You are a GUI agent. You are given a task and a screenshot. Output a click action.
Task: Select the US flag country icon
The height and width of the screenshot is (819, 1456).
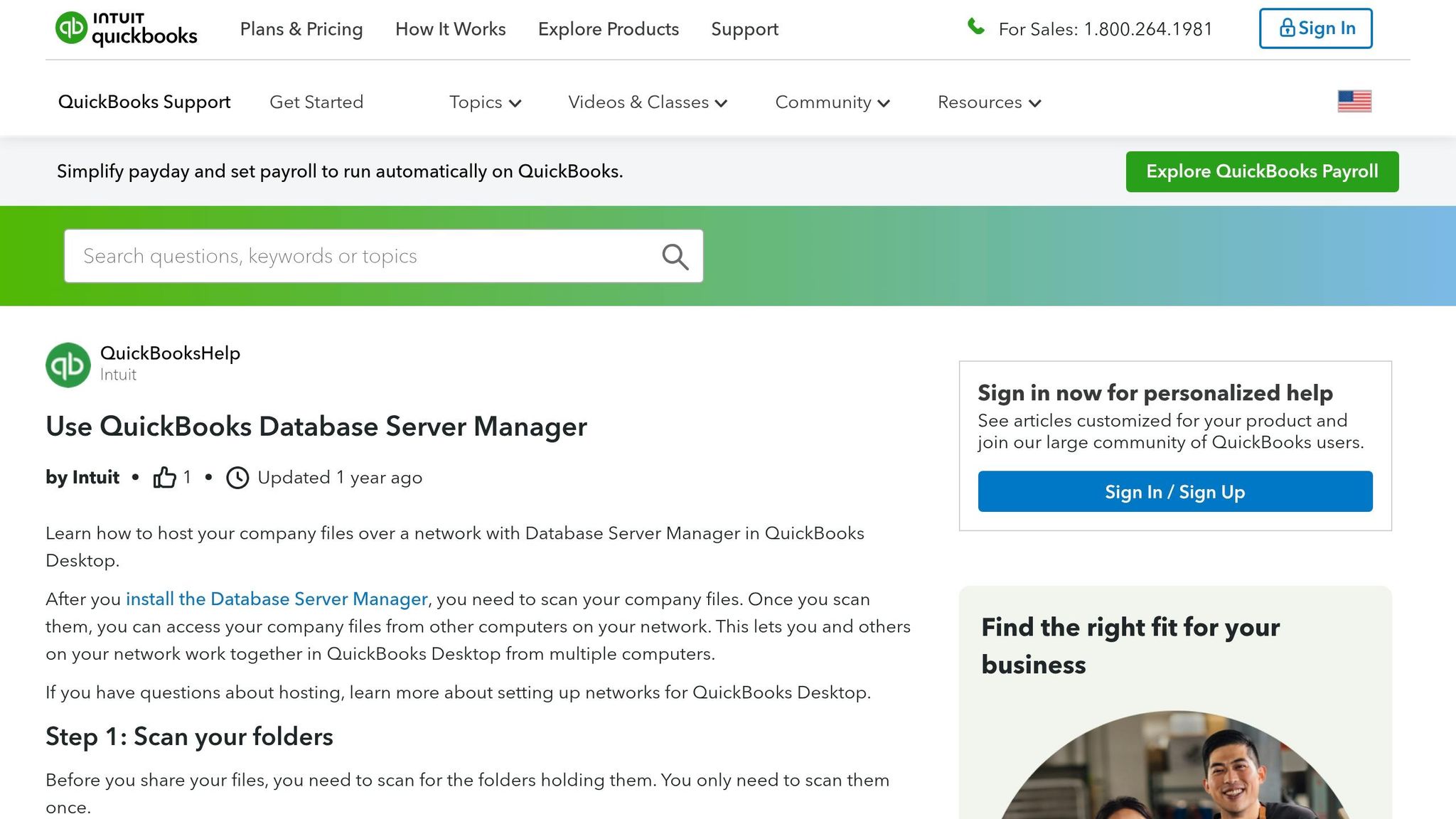(x=1354, y=102)
